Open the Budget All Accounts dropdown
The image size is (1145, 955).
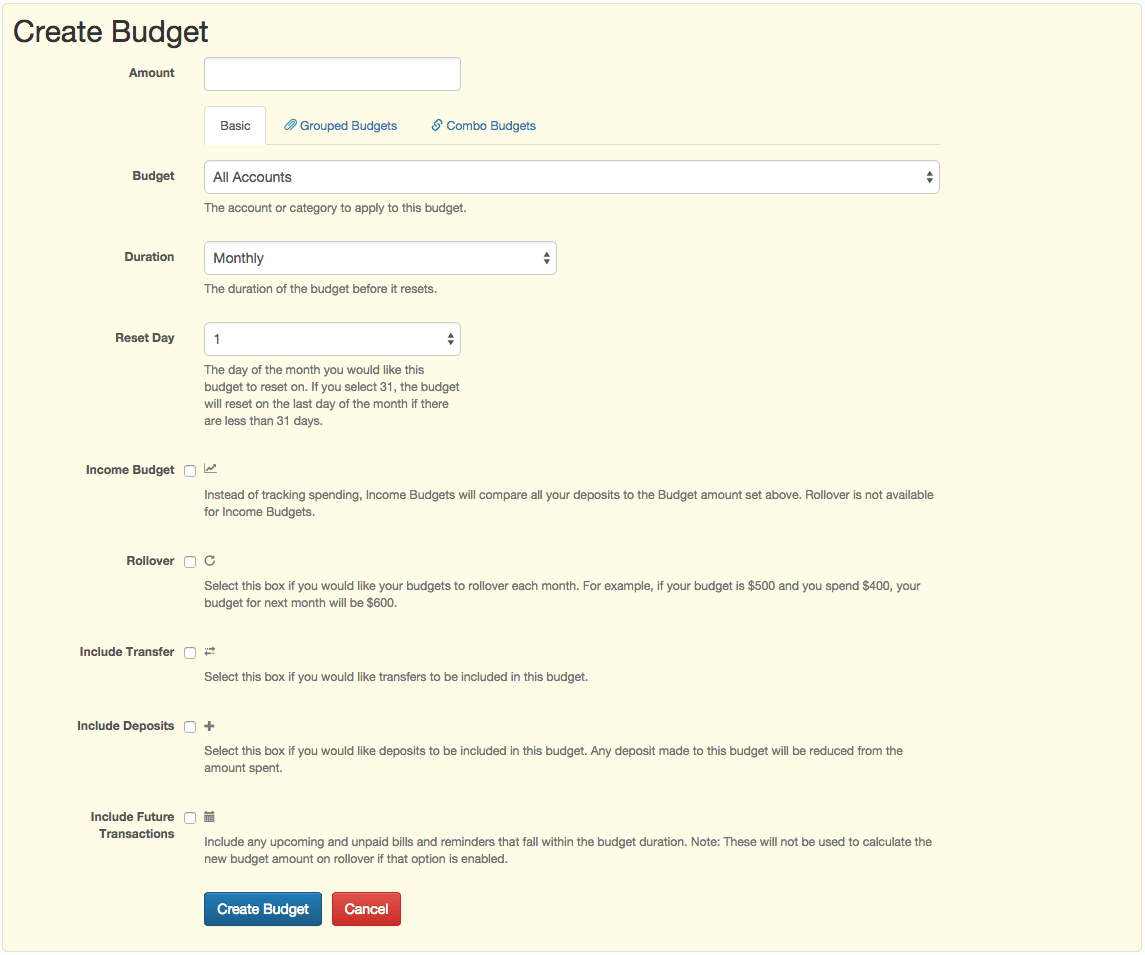(x=571, y=177)
